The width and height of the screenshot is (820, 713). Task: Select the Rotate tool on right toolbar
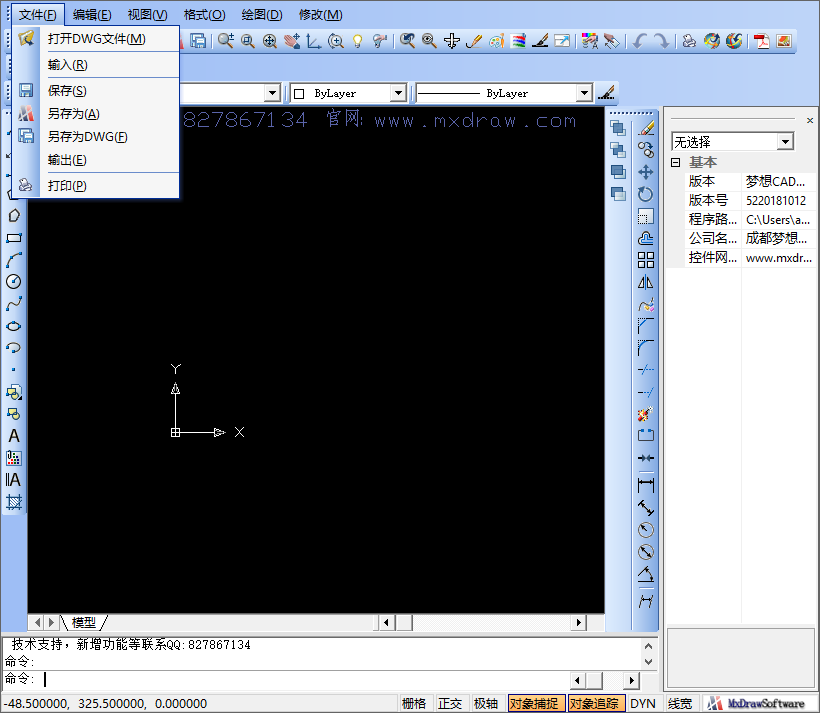[x=645, y=194]
